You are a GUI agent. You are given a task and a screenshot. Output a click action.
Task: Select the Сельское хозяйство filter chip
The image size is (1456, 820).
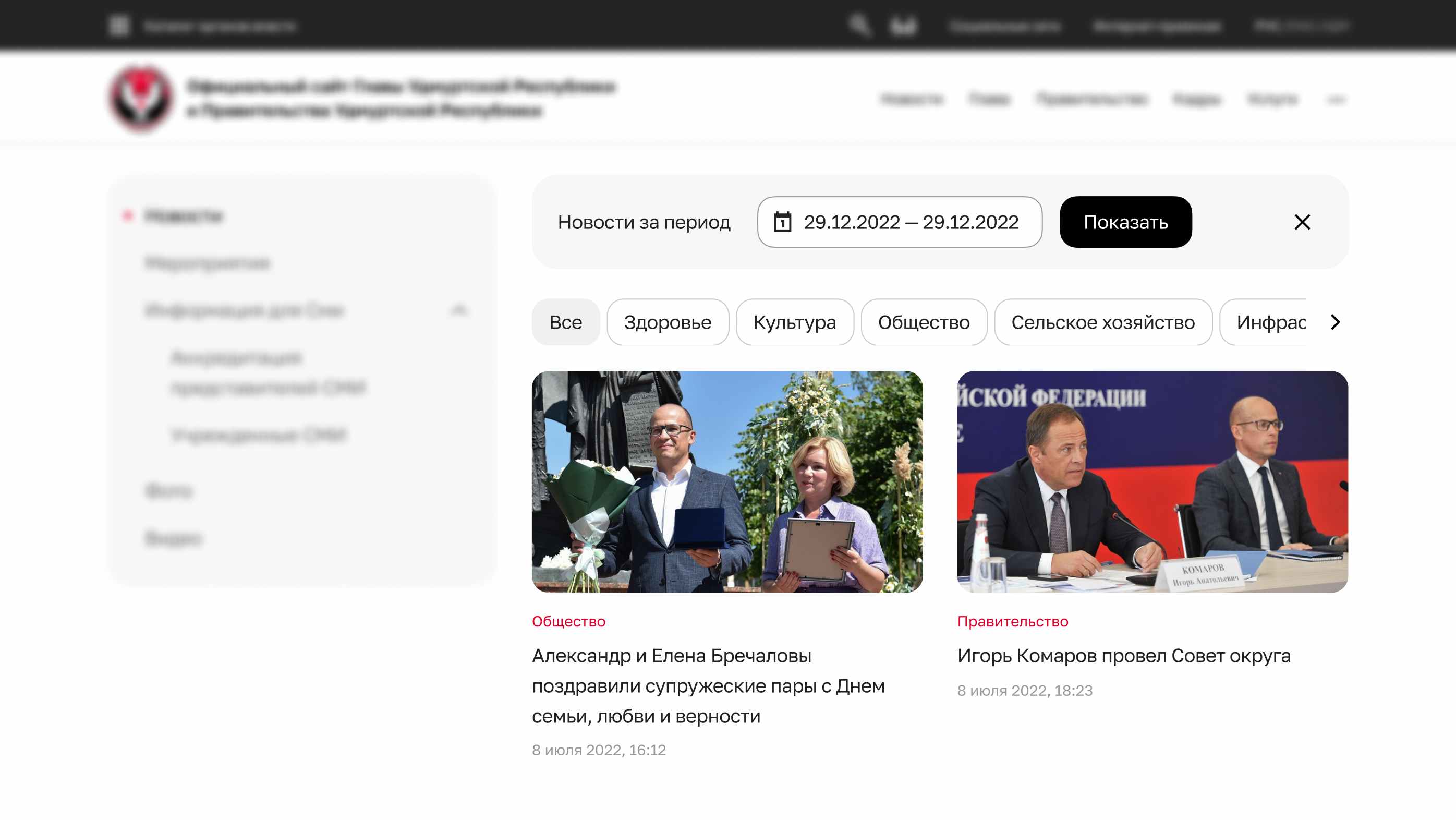(1103, 322)
